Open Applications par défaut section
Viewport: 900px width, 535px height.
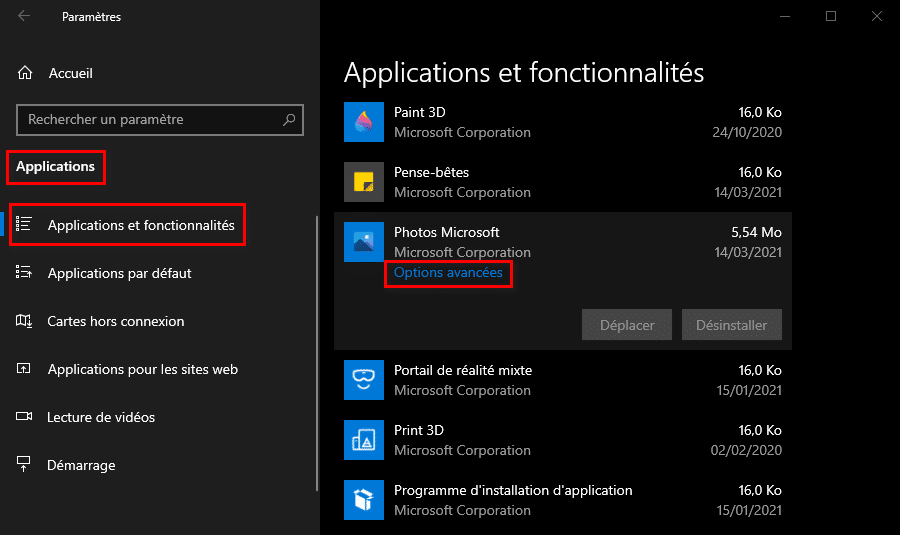point(119,273)
